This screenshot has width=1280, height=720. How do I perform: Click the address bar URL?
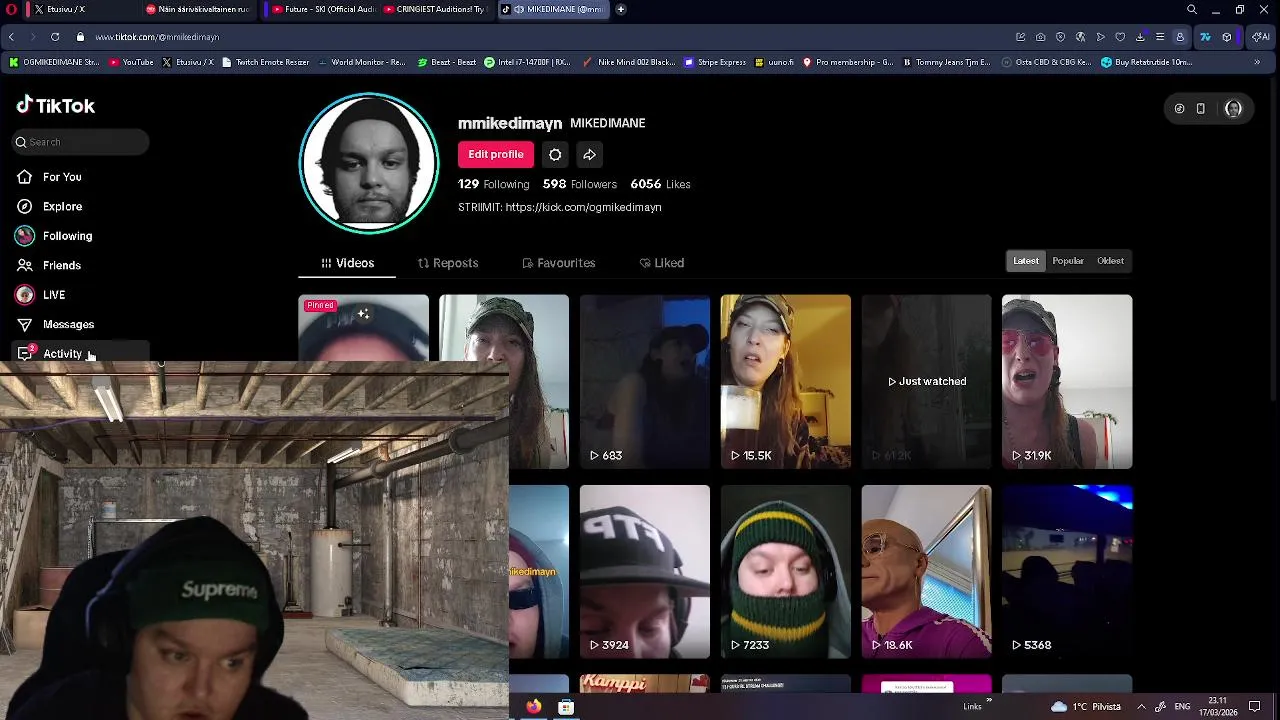[157, 37]
